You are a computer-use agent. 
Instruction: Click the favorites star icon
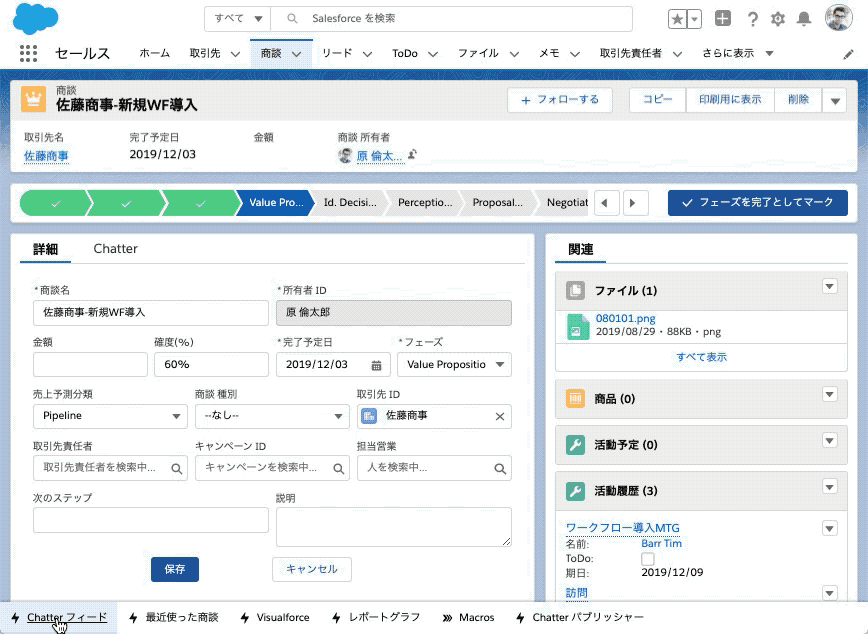click(677, 19)
